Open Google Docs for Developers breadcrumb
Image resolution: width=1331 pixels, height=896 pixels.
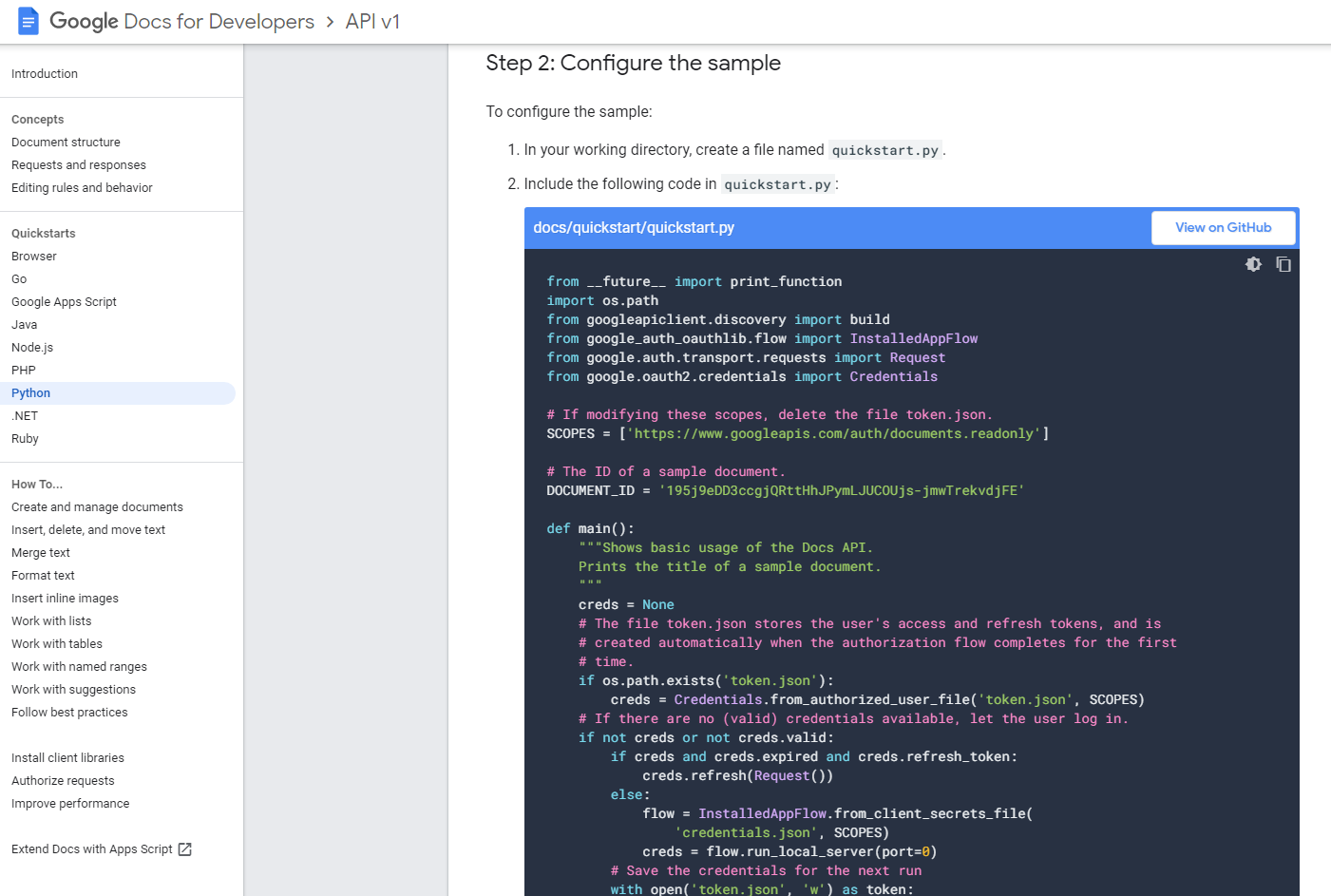coord(181,21)
